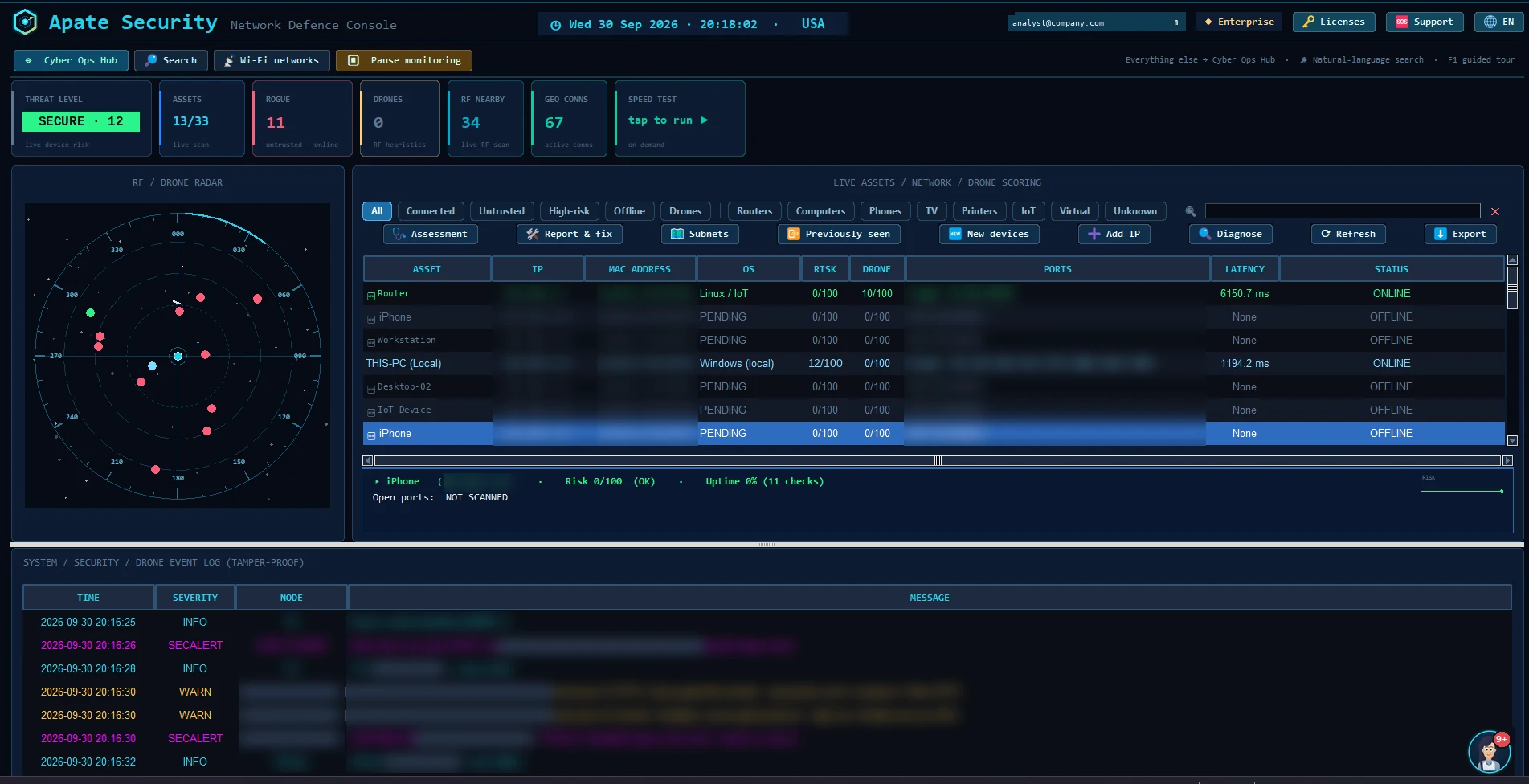Show Previously seen devices
Image resolution: width=1529 pixels, height=784 pixels.
[x=839, y=234]
